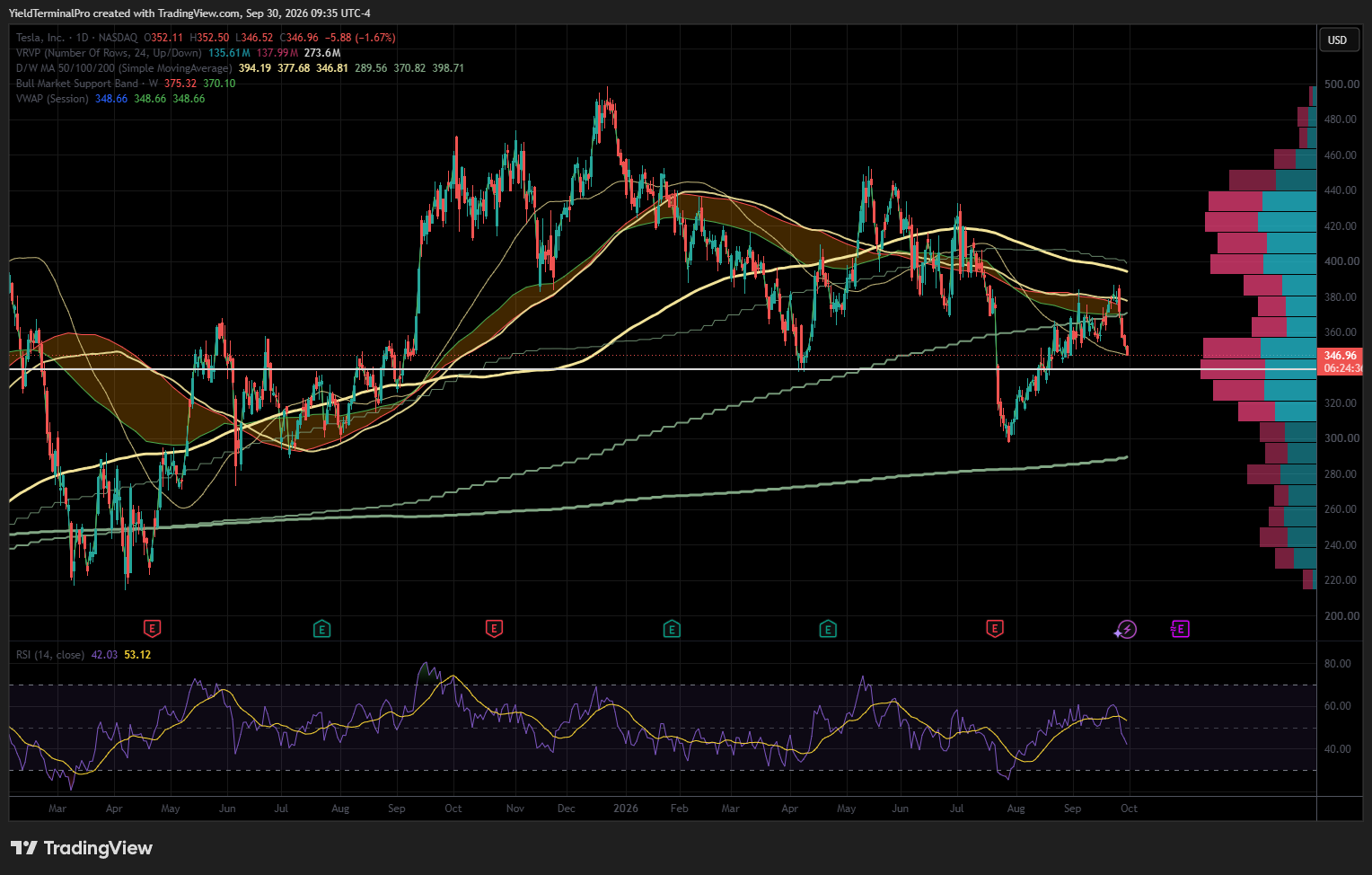Click the purple lightning-bolt latest updates icon
This screenshot has width=1372, height=875.
[x=1125, y=630]
